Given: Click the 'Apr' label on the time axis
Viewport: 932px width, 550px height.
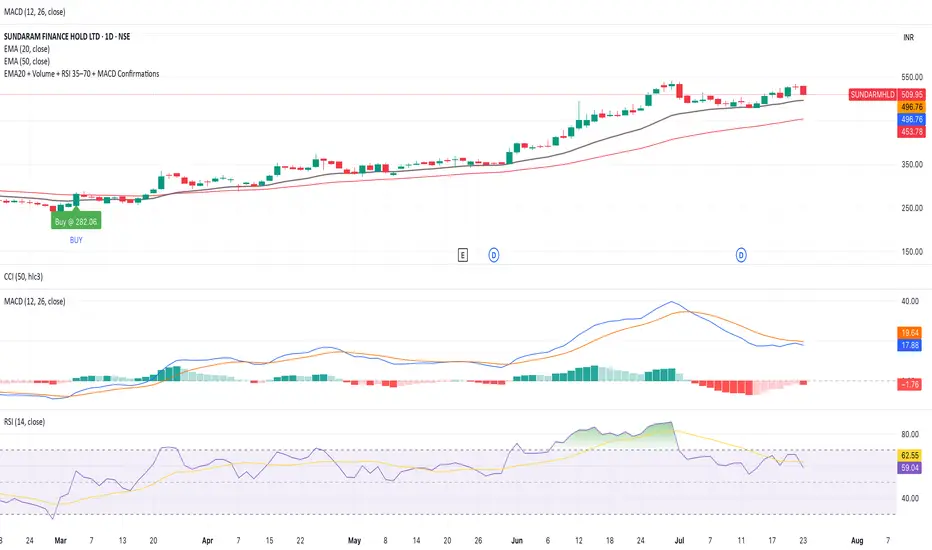Looking at the screenshot, I should (x=207, y=540).
